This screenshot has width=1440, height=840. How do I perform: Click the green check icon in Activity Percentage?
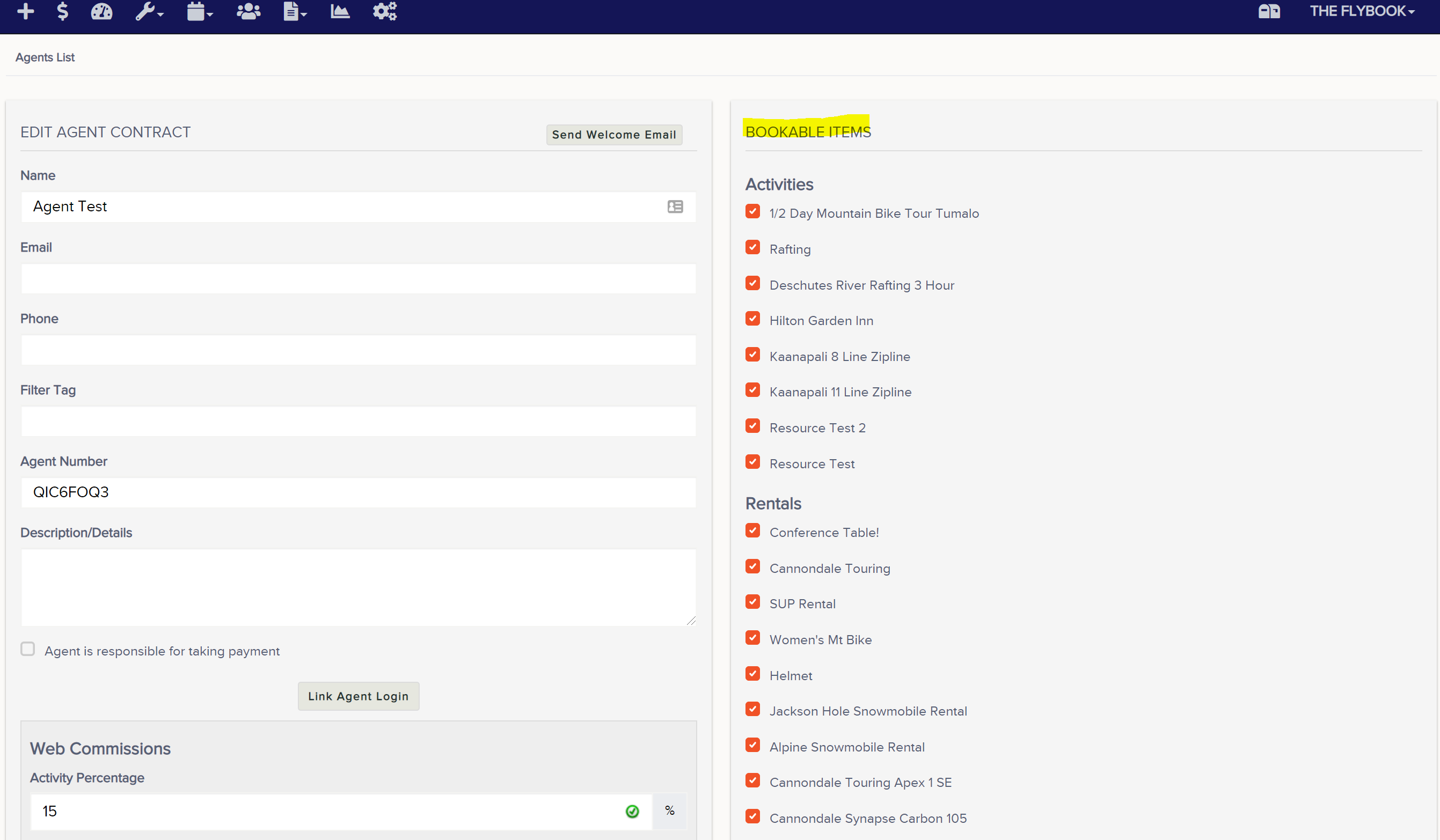pyautogui.click(x=632, y=811)
